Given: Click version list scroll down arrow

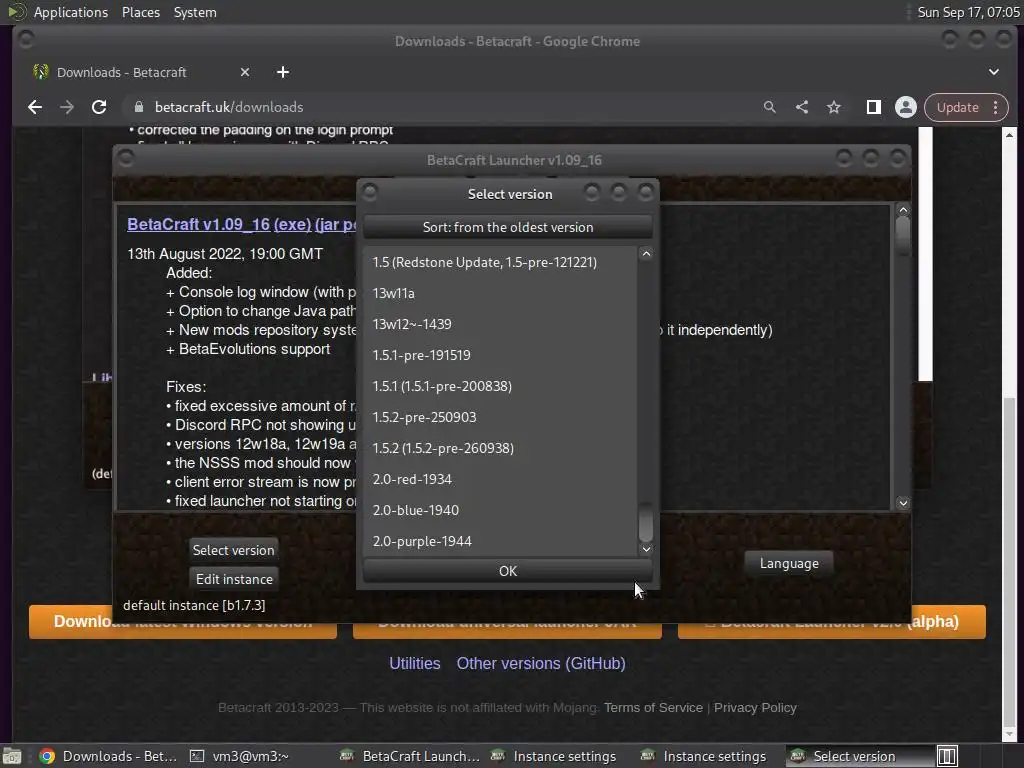Looking at the screenshot, I should (646, 549).
